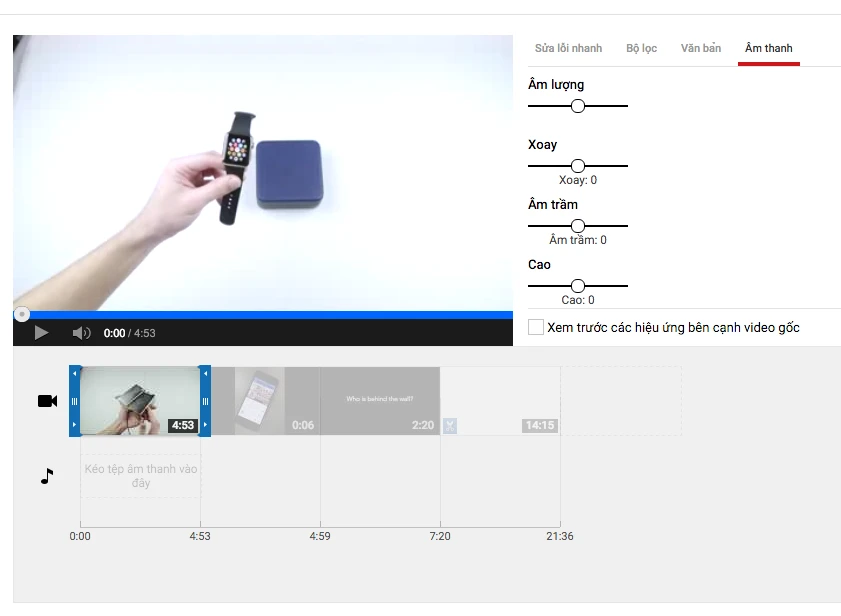The height and width of the screenshot is (616, 841).
Task: Open the Bộ lọc tab
Action: tap(642, 47)
